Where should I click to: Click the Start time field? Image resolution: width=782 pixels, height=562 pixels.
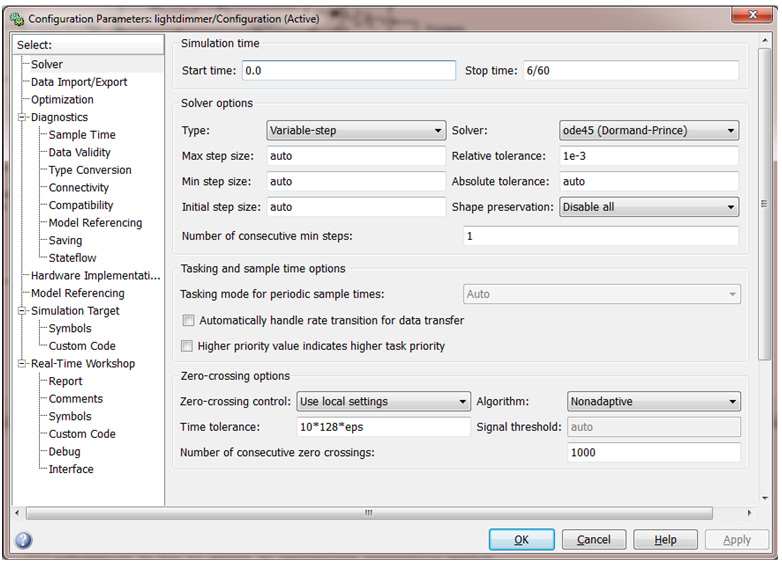(349, 70)
